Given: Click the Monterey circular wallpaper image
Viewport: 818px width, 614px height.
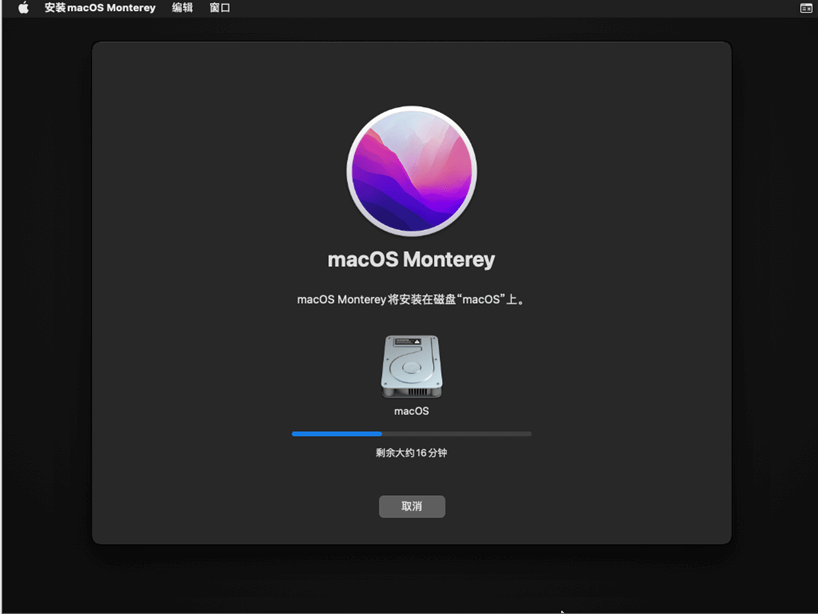Looking at the screenshot, I should point(411,168).
